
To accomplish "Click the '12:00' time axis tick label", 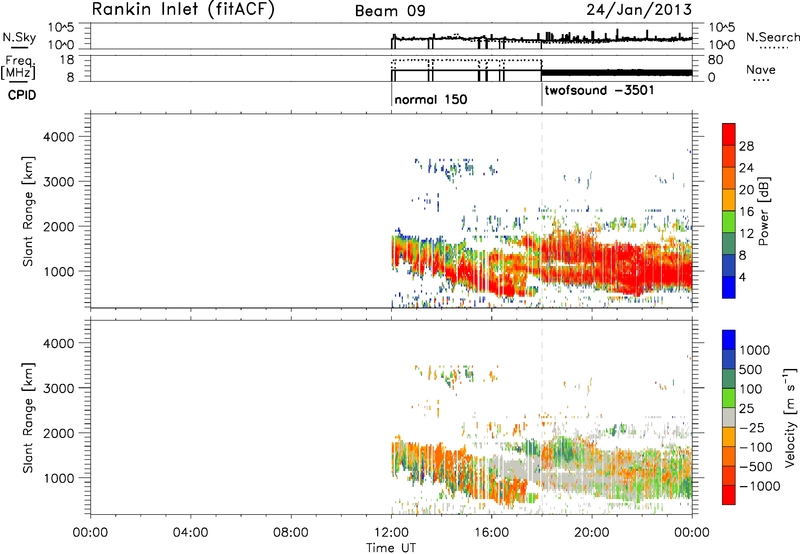I will click(391, 533).
